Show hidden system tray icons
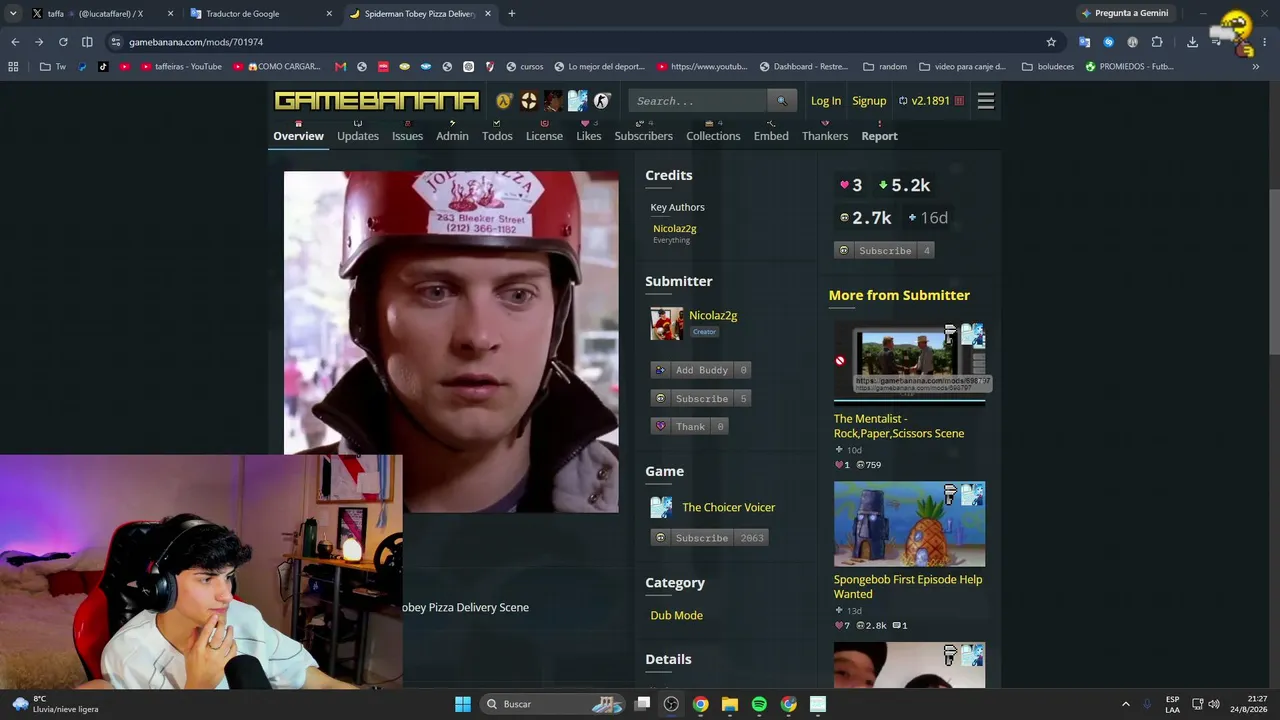Viewport: 1280px width, 720px height. pyautogui.click(x=1125, y=704)
